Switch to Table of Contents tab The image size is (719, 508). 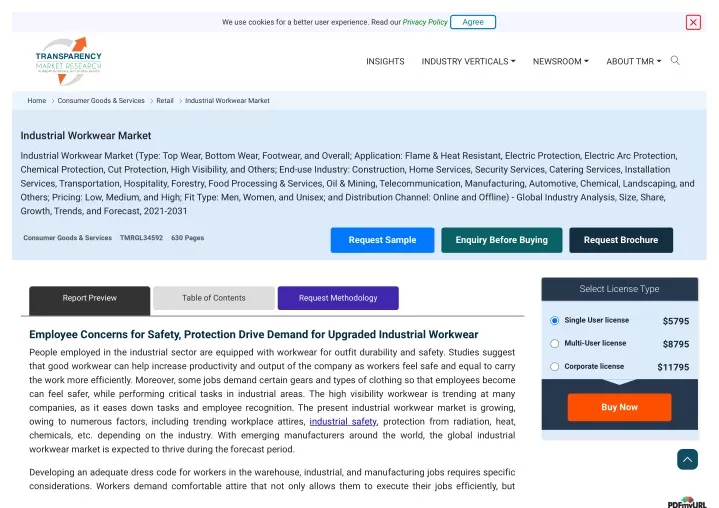[x=214, y=298]
